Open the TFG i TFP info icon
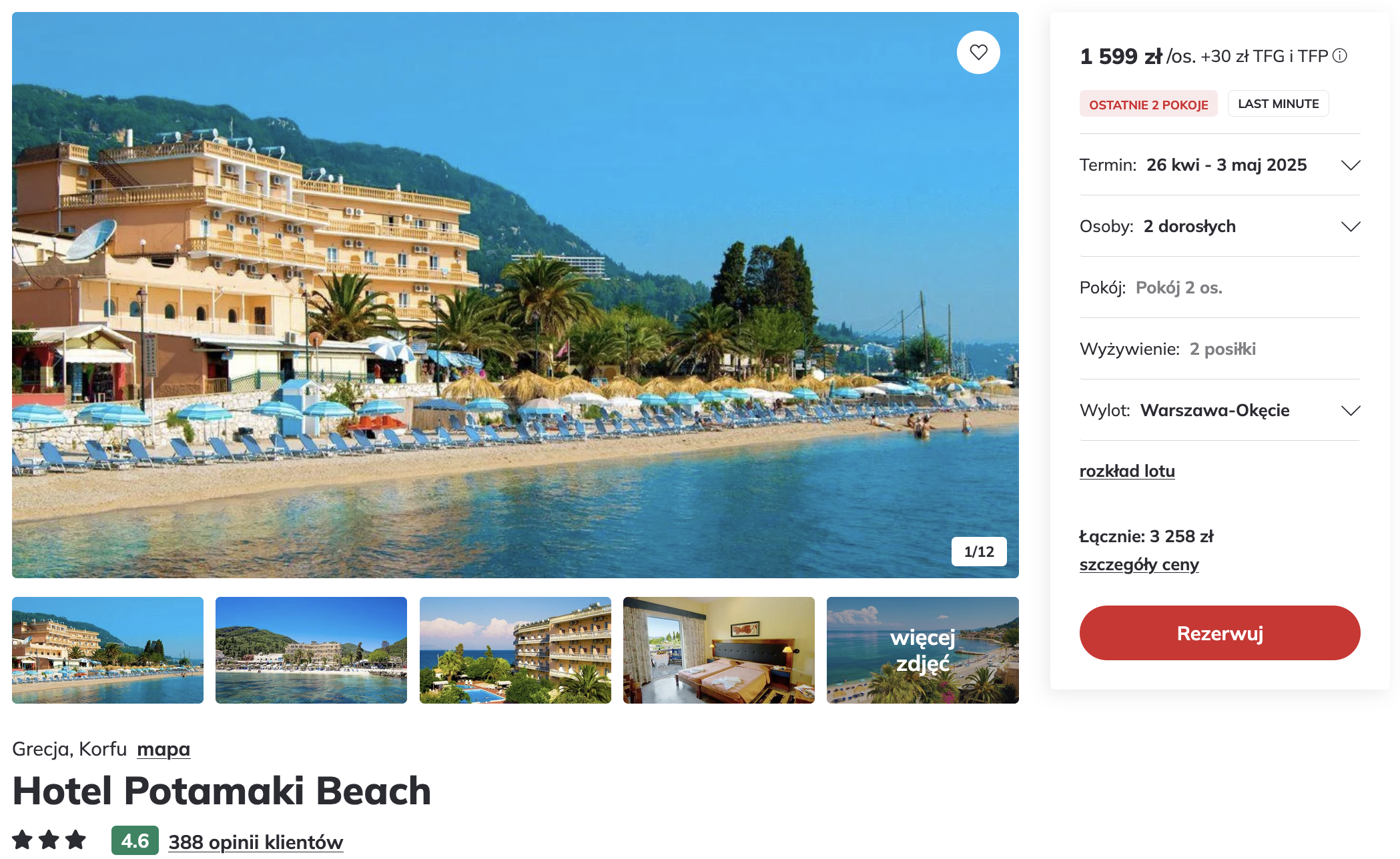The height and width of the screenshot is (859, 1400). (1340, 56)
